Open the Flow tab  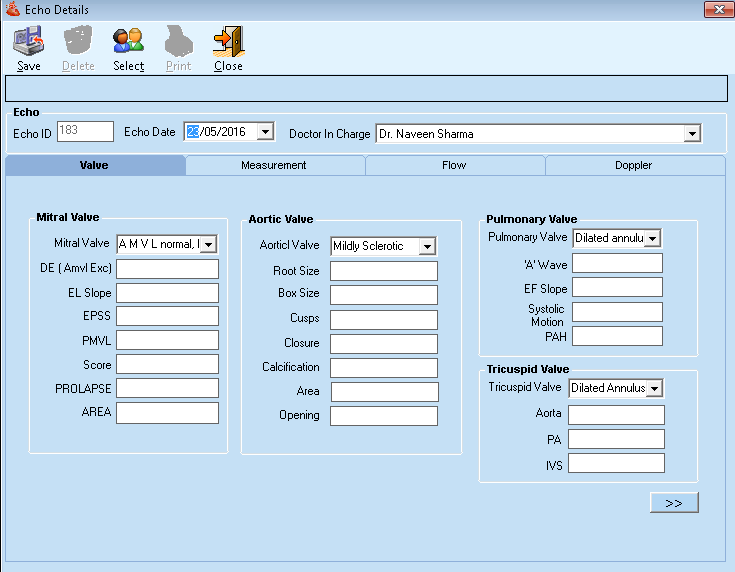point(454,165)
